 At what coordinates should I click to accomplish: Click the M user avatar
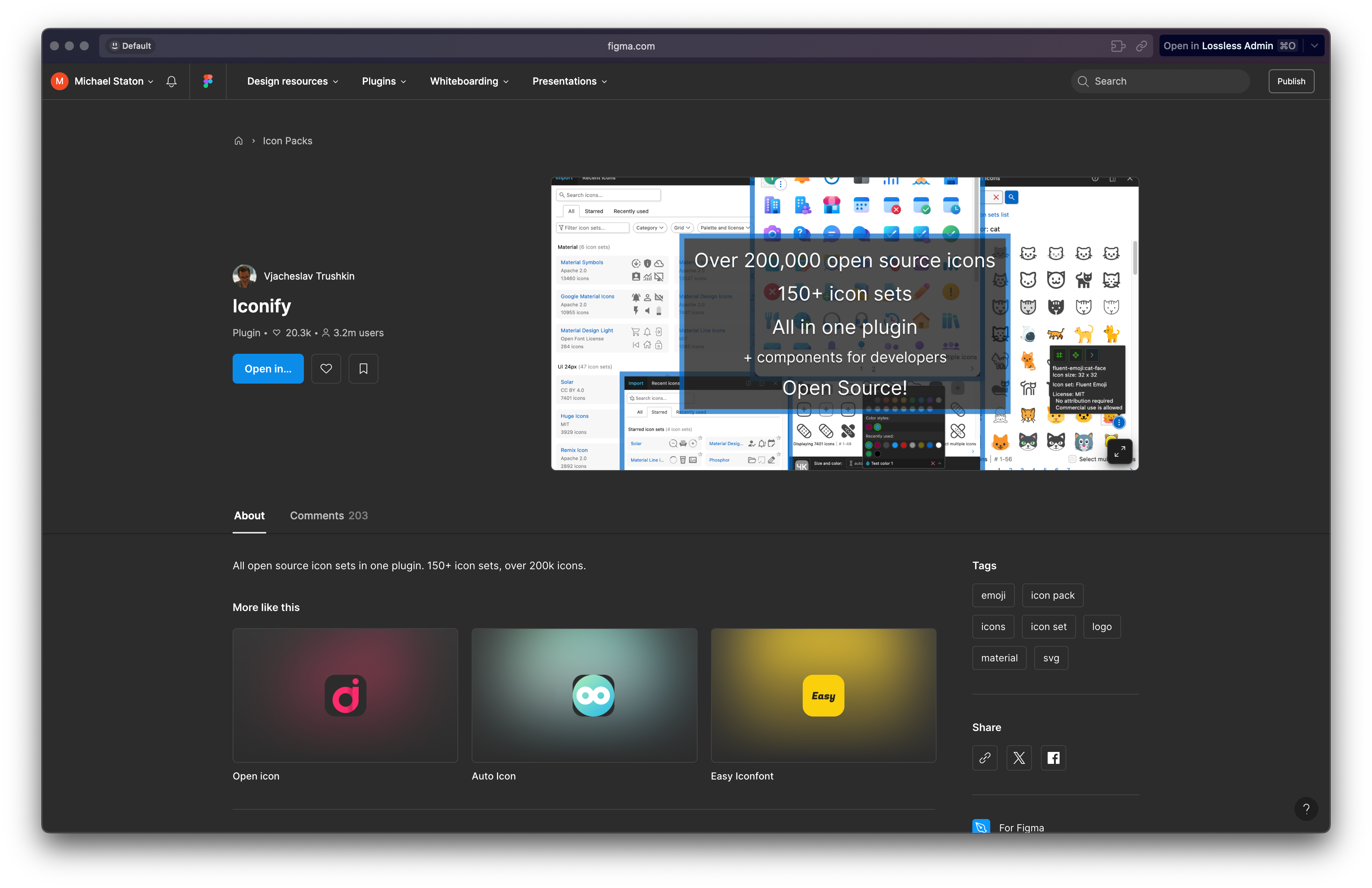59,81
